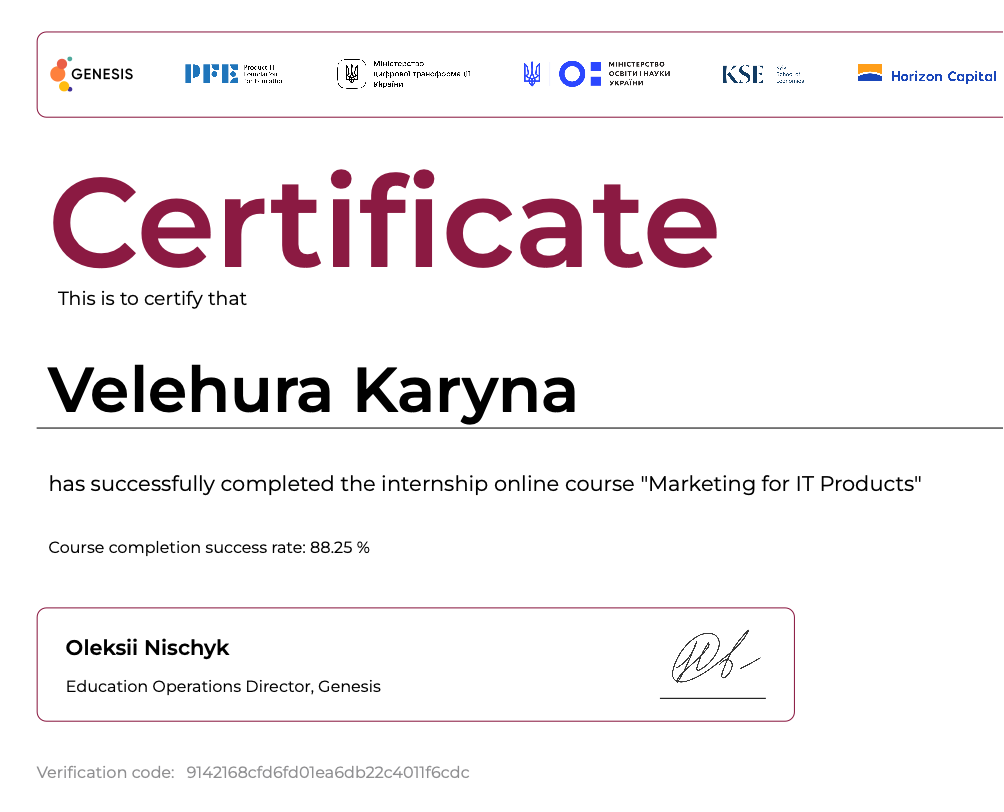Click the PFE logo
1004x812 pixels.
(234, 74)
